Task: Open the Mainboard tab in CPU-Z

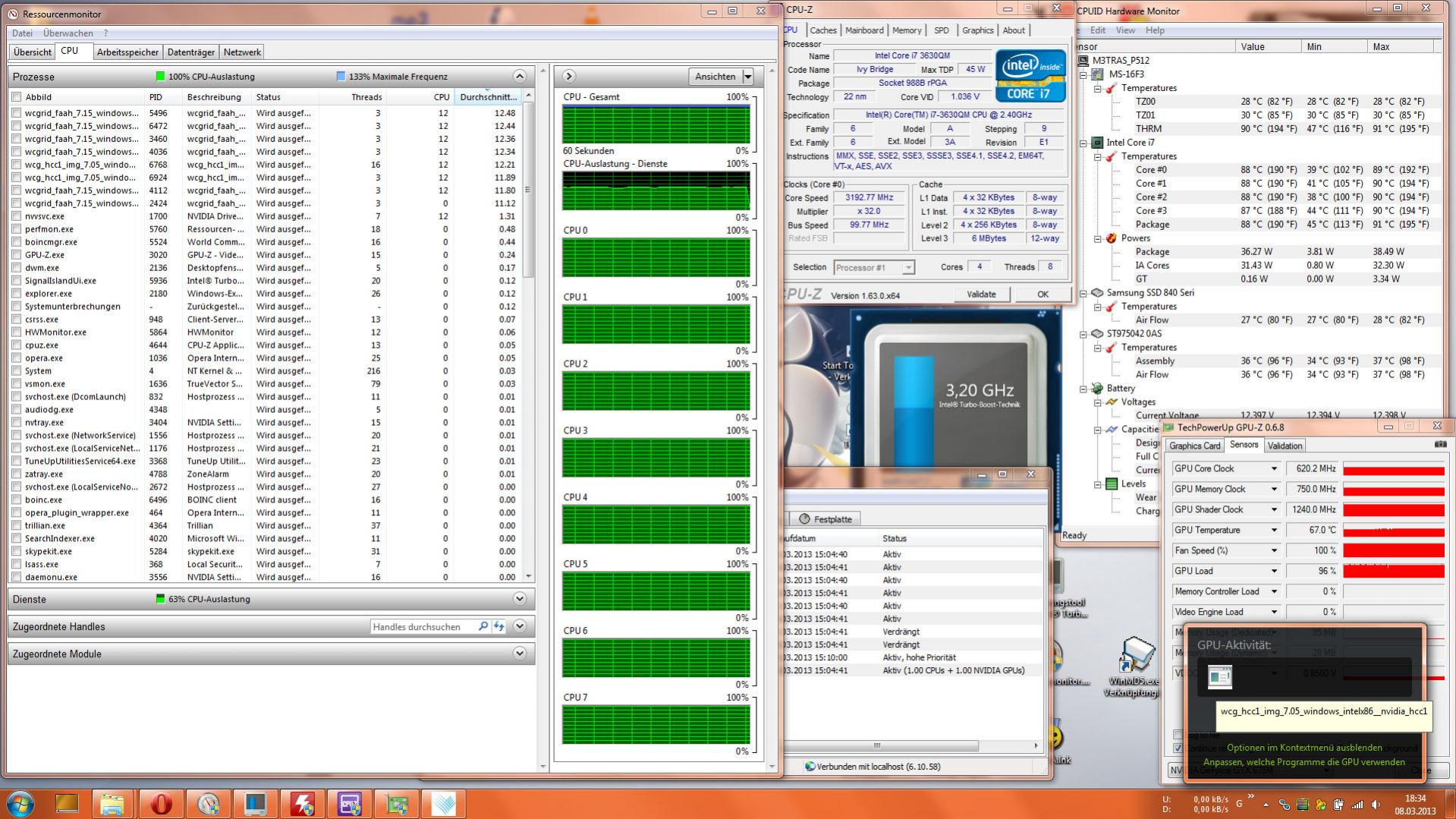Action: click(x=864, y=30)
